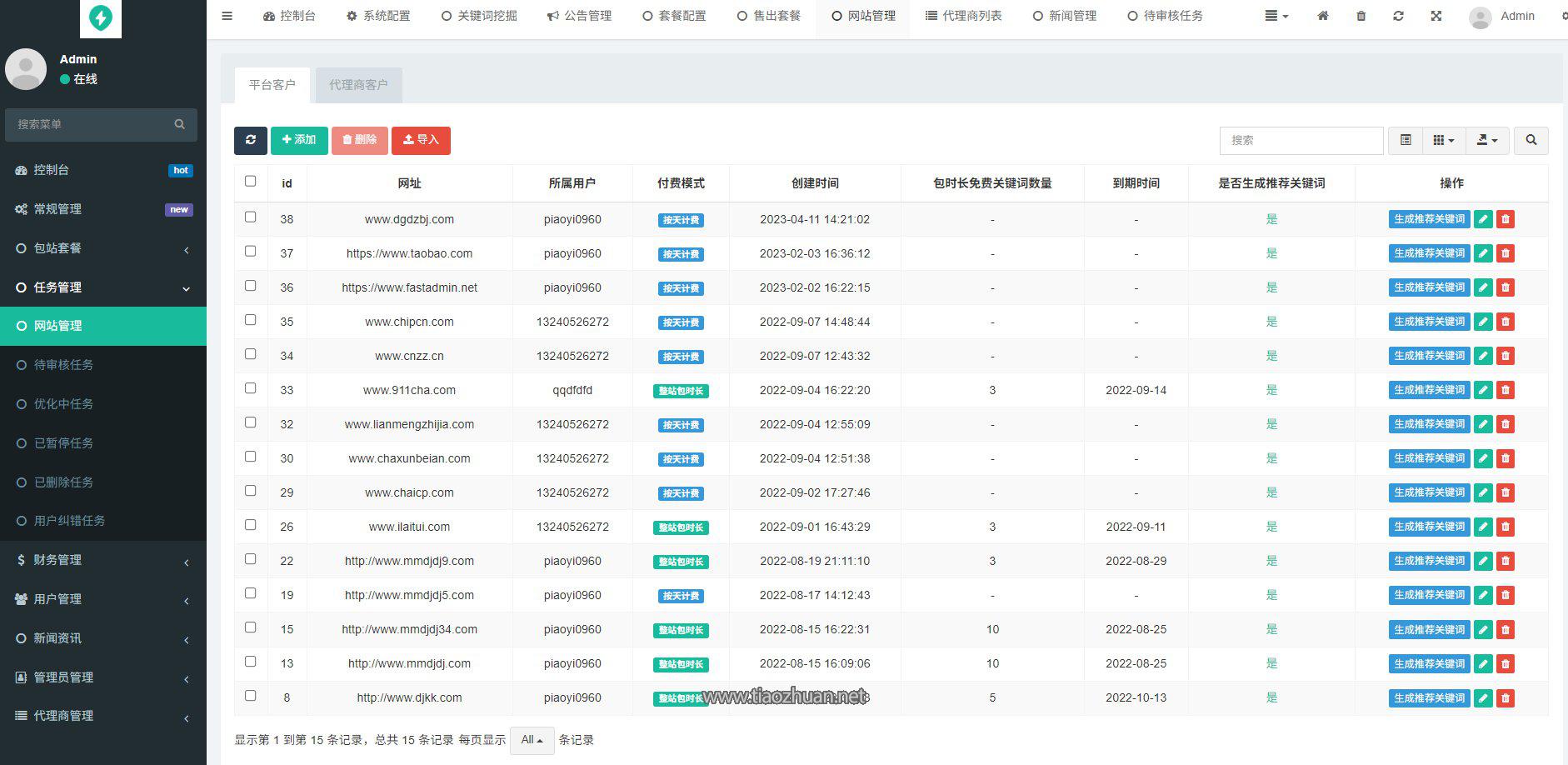The height and width of the screenshot is (765, 1568).
Task: Toggle the sidebar hamburger menu icon
Action: pos(227,16)
